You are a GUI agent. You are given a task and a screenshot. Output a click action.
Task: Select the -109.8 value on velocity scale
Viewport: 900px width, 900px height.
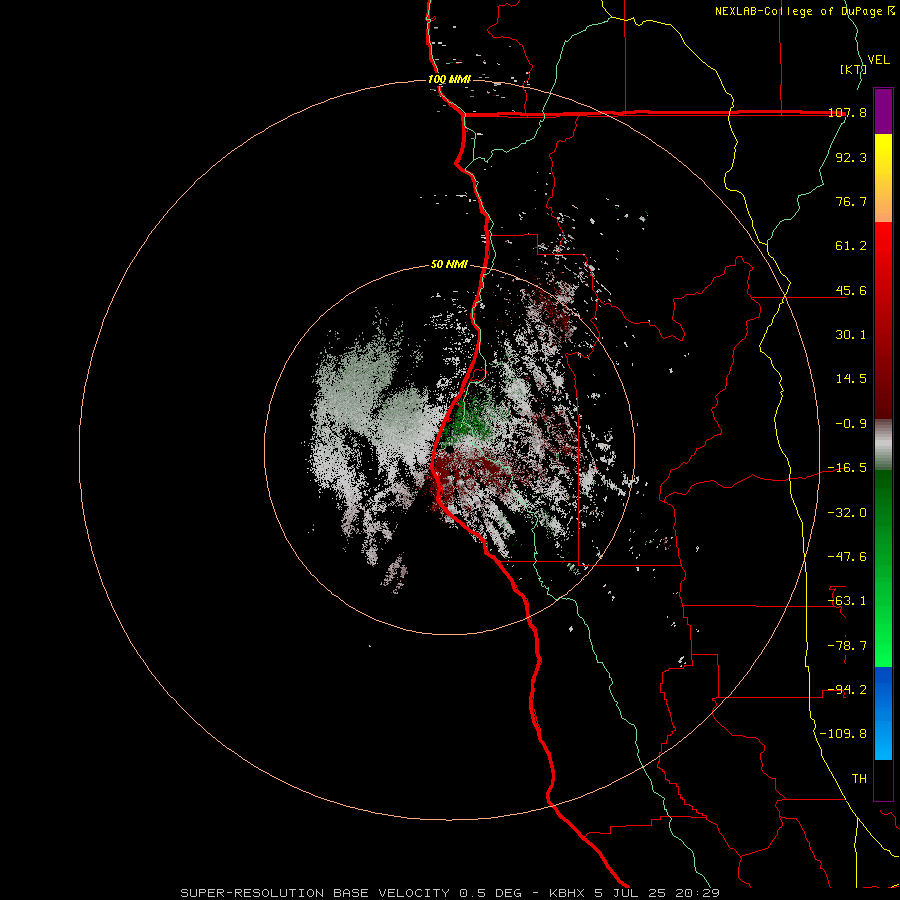pos(843,734)
